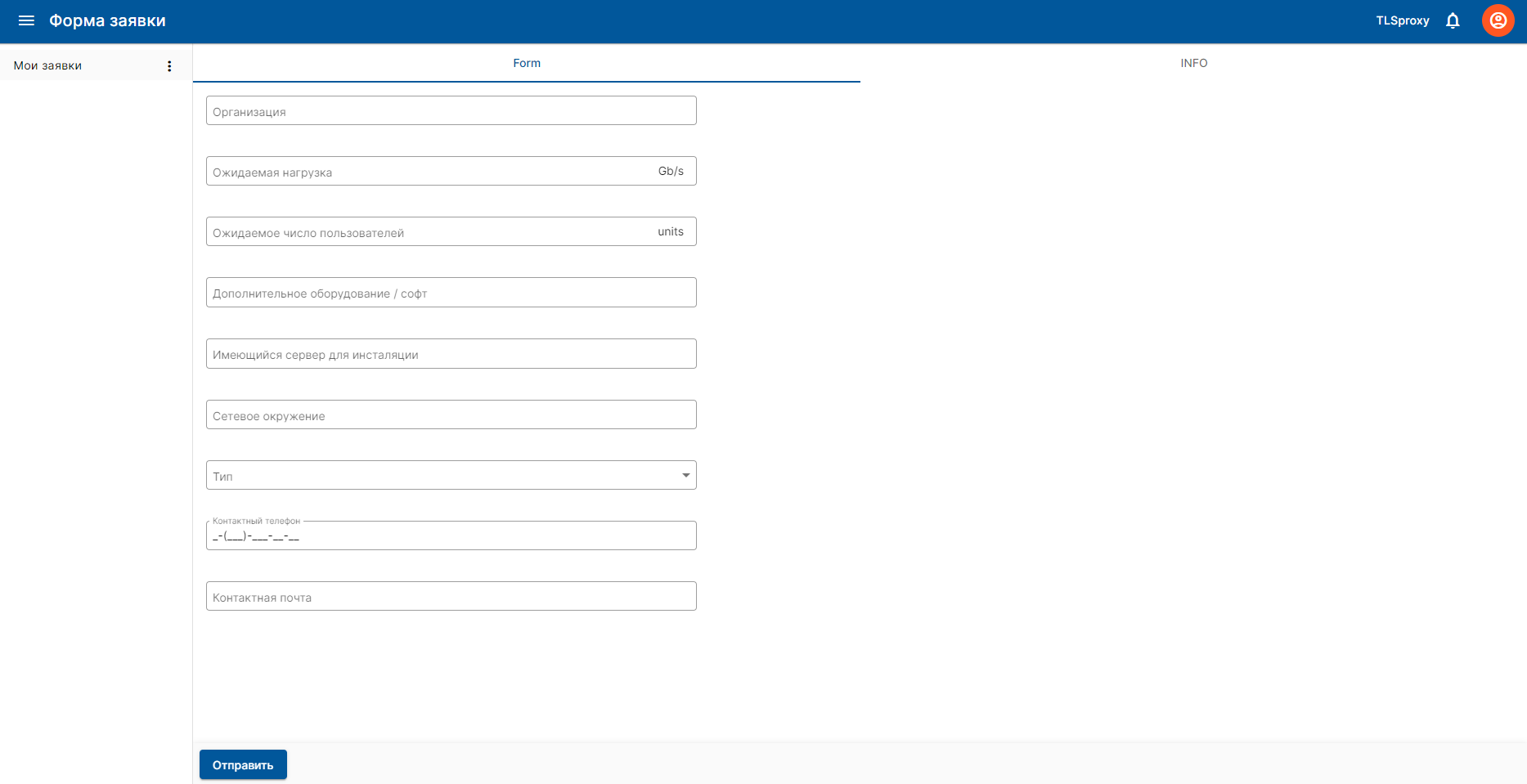Focus the Организация input field
The width and height of the screenshot is (1527, 784).
[x=451, y=111]
